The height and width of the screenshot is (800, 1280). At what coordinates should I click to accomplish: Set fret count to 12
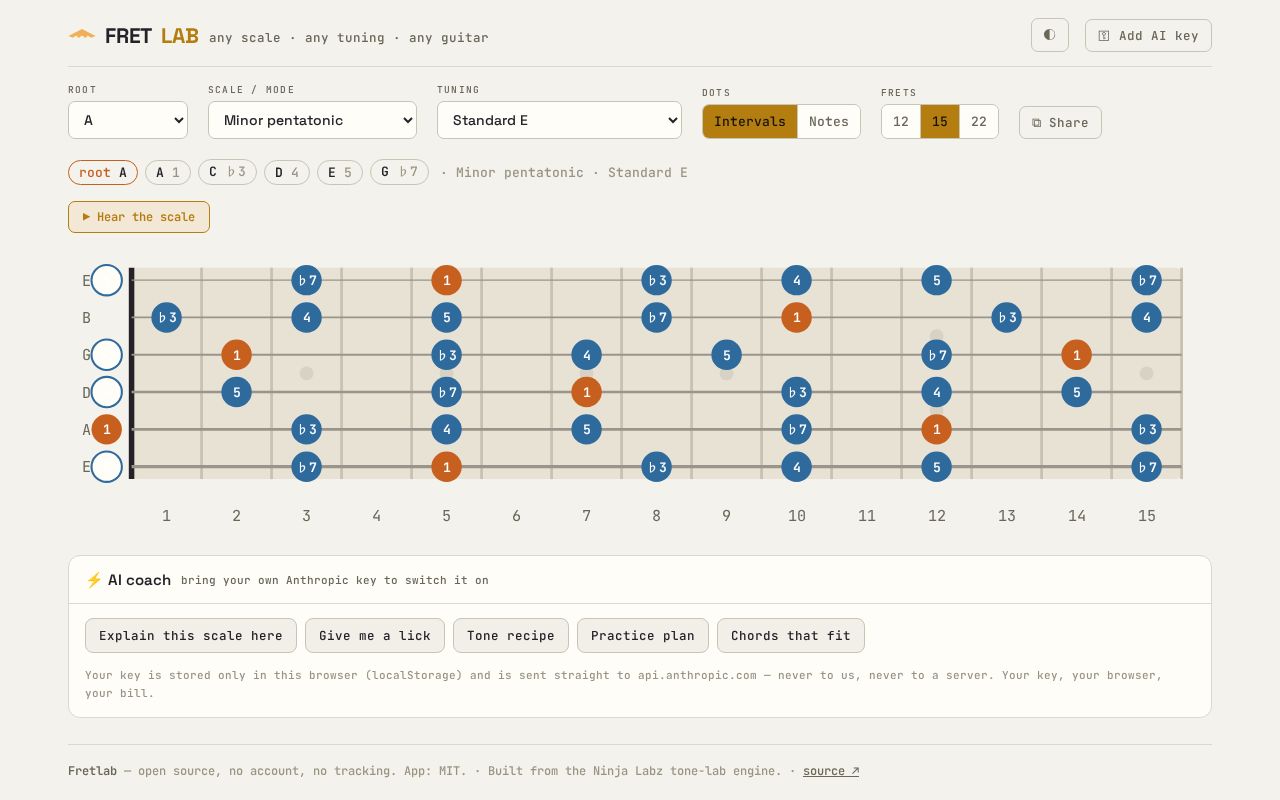(x=901, y=122)
